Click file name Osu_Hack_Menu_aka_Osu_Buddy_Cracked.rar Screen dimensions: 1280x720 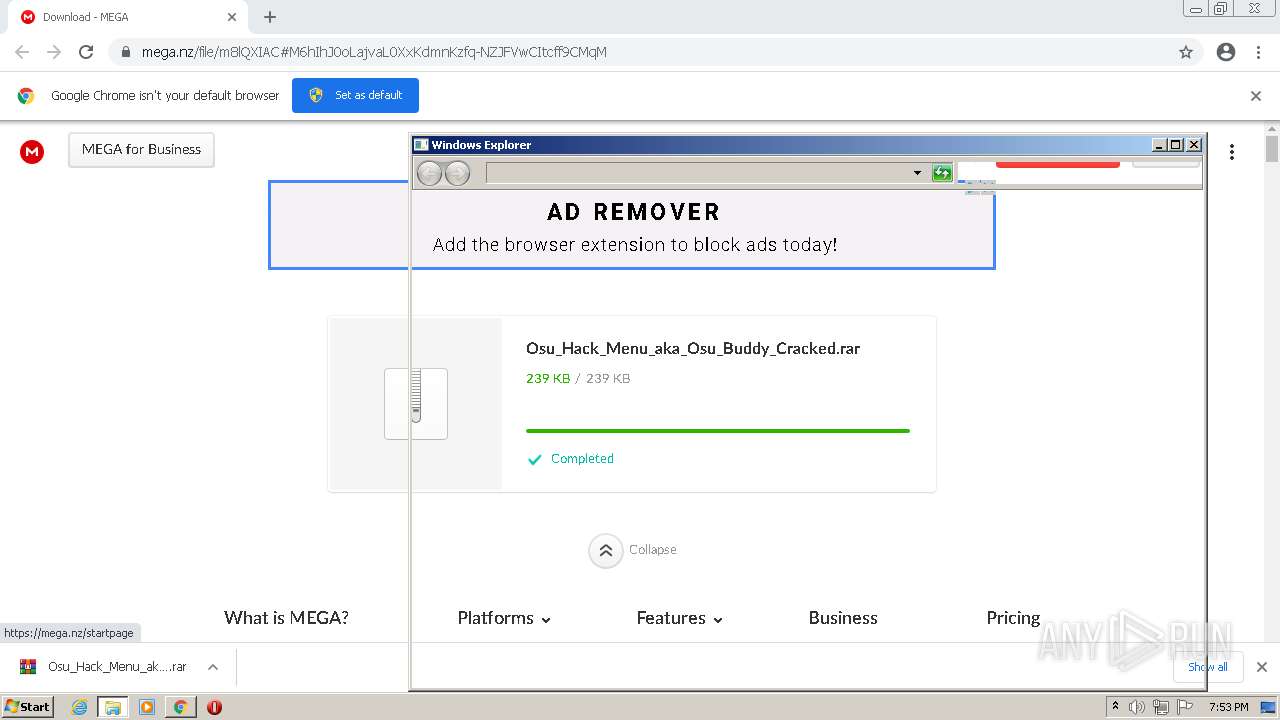(693, 349)
